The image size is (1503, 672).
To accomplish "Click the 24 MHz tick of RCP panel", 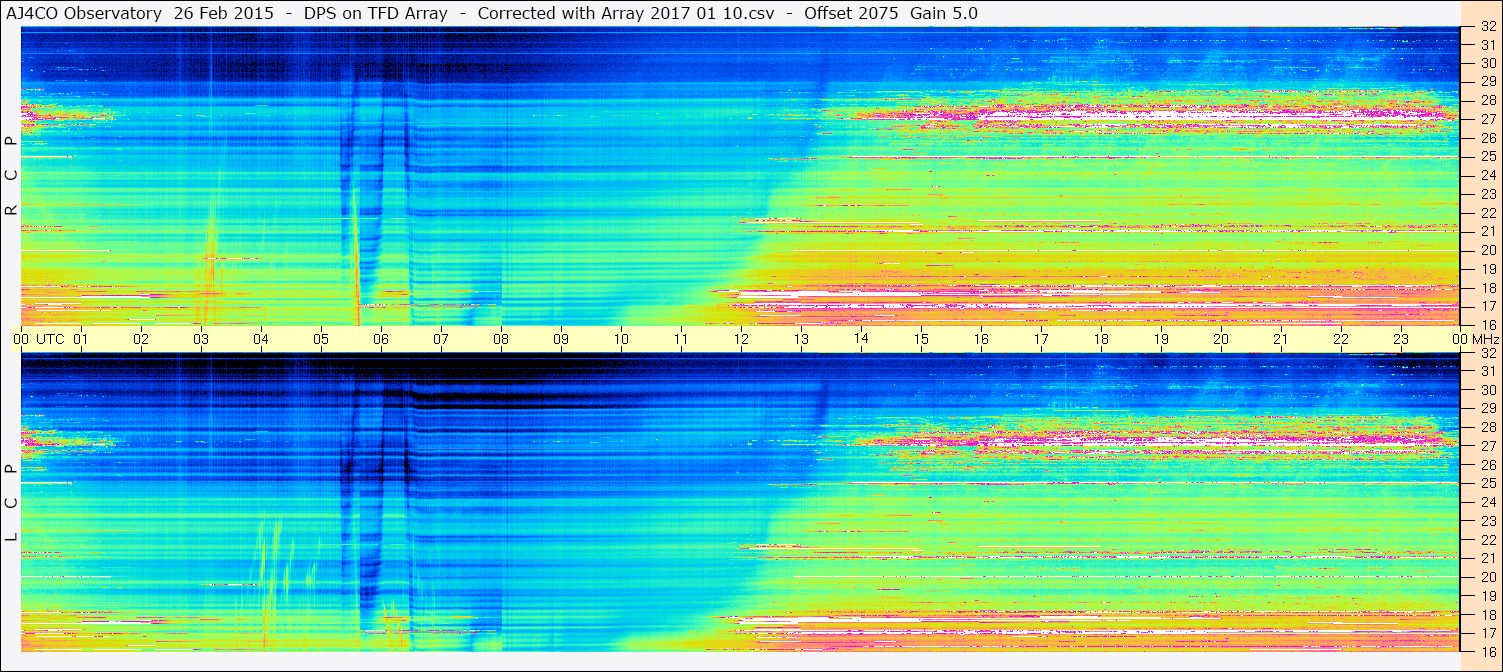I will [1488, 175].
